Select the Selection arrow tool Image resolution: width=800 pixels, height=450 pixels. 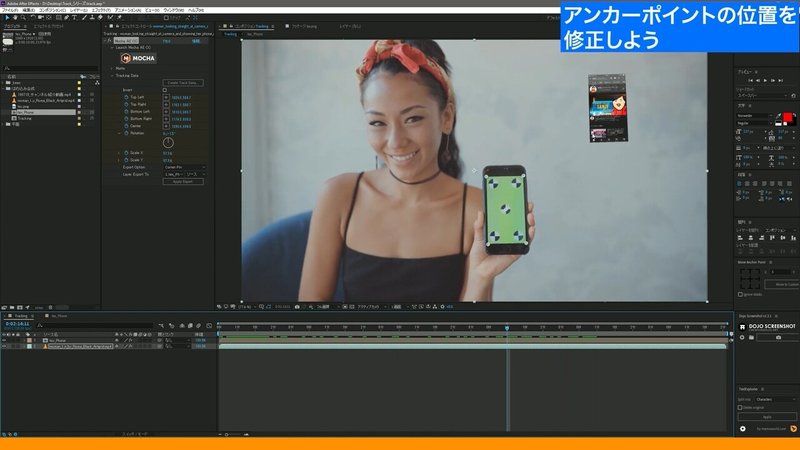(x=7, y=17)
